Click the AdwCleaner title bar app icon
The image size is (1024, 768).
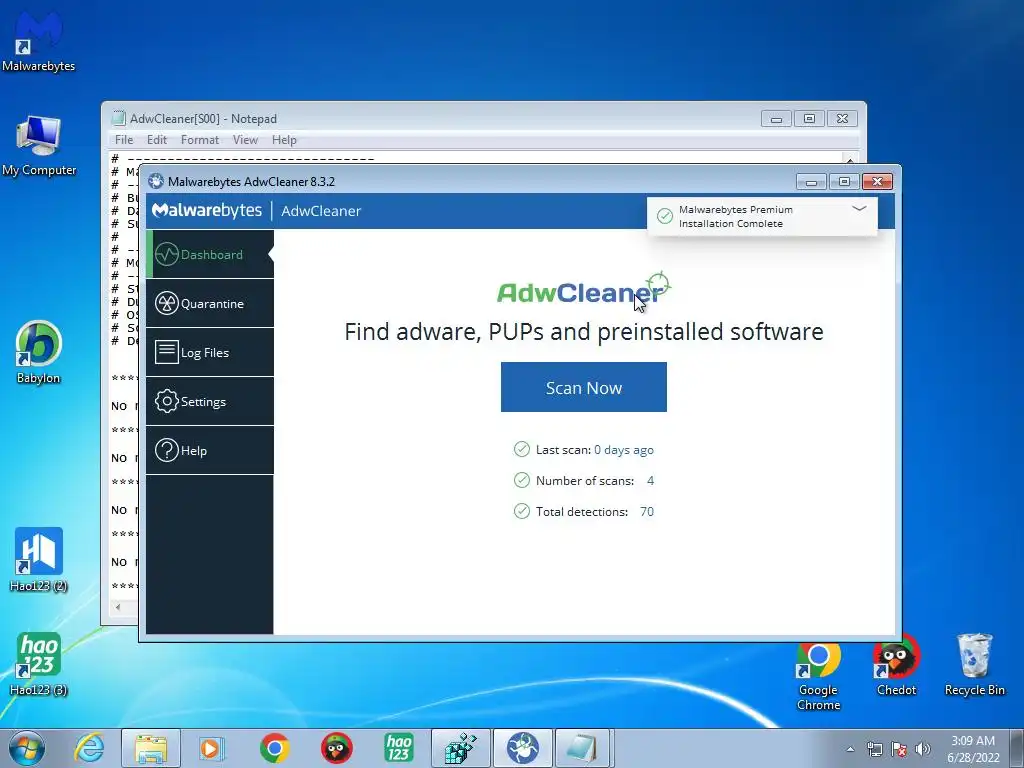(155, 181)
